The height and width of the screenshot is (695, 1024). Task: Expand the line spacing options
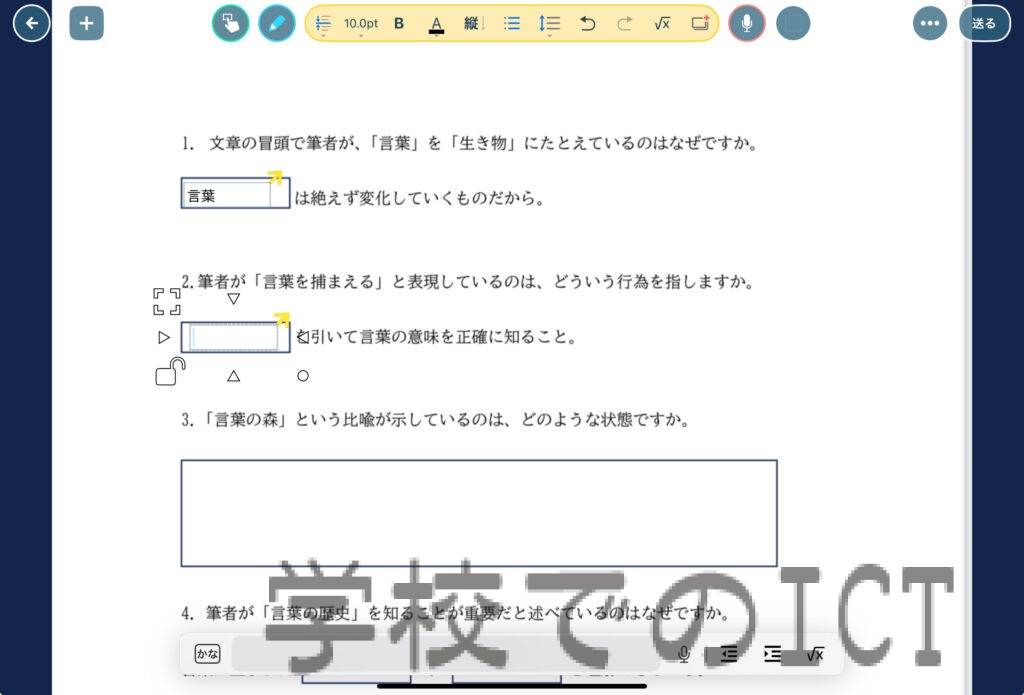pyautogui.click(x=549, y=24)
